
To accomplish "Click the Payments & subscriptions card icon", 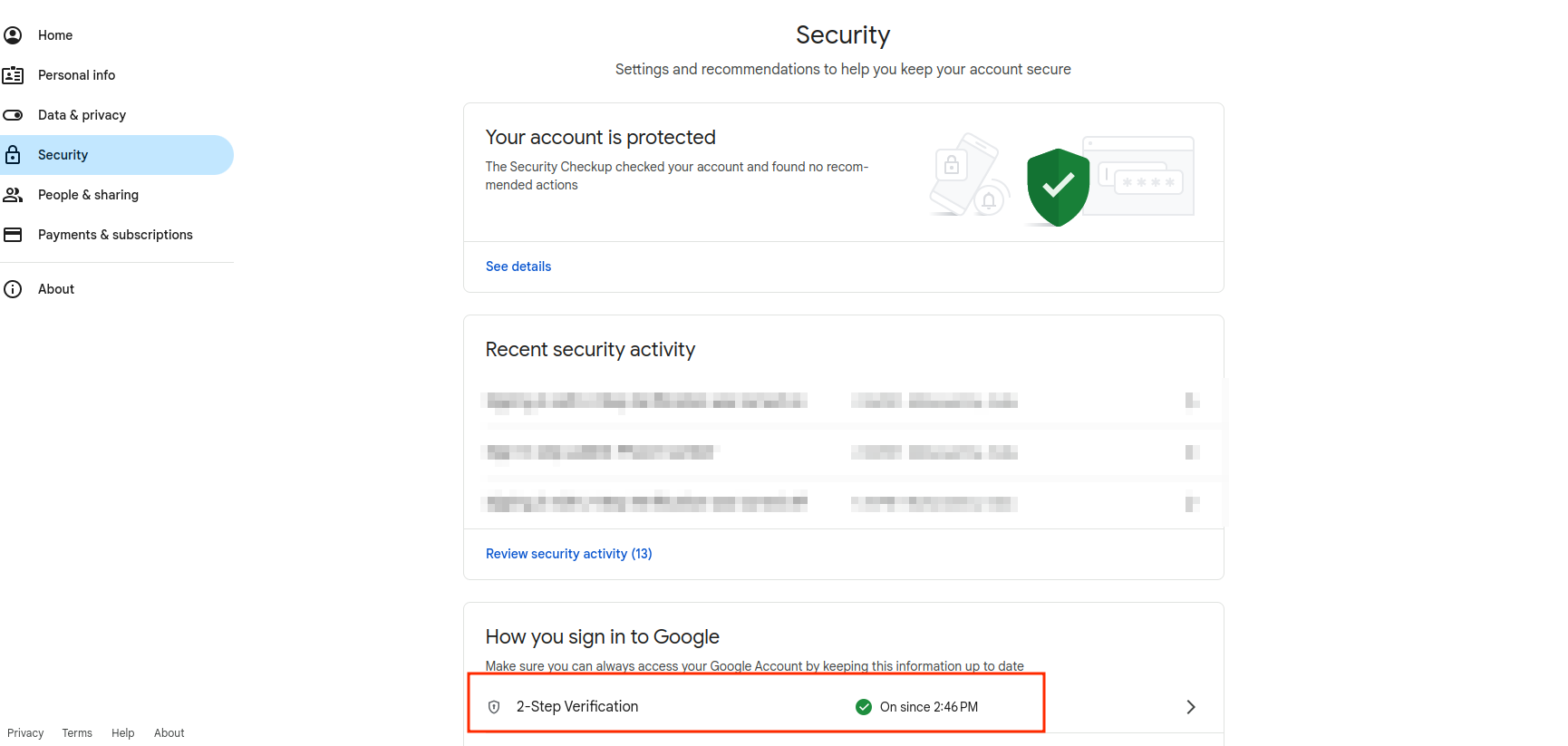I will (13, 235).
